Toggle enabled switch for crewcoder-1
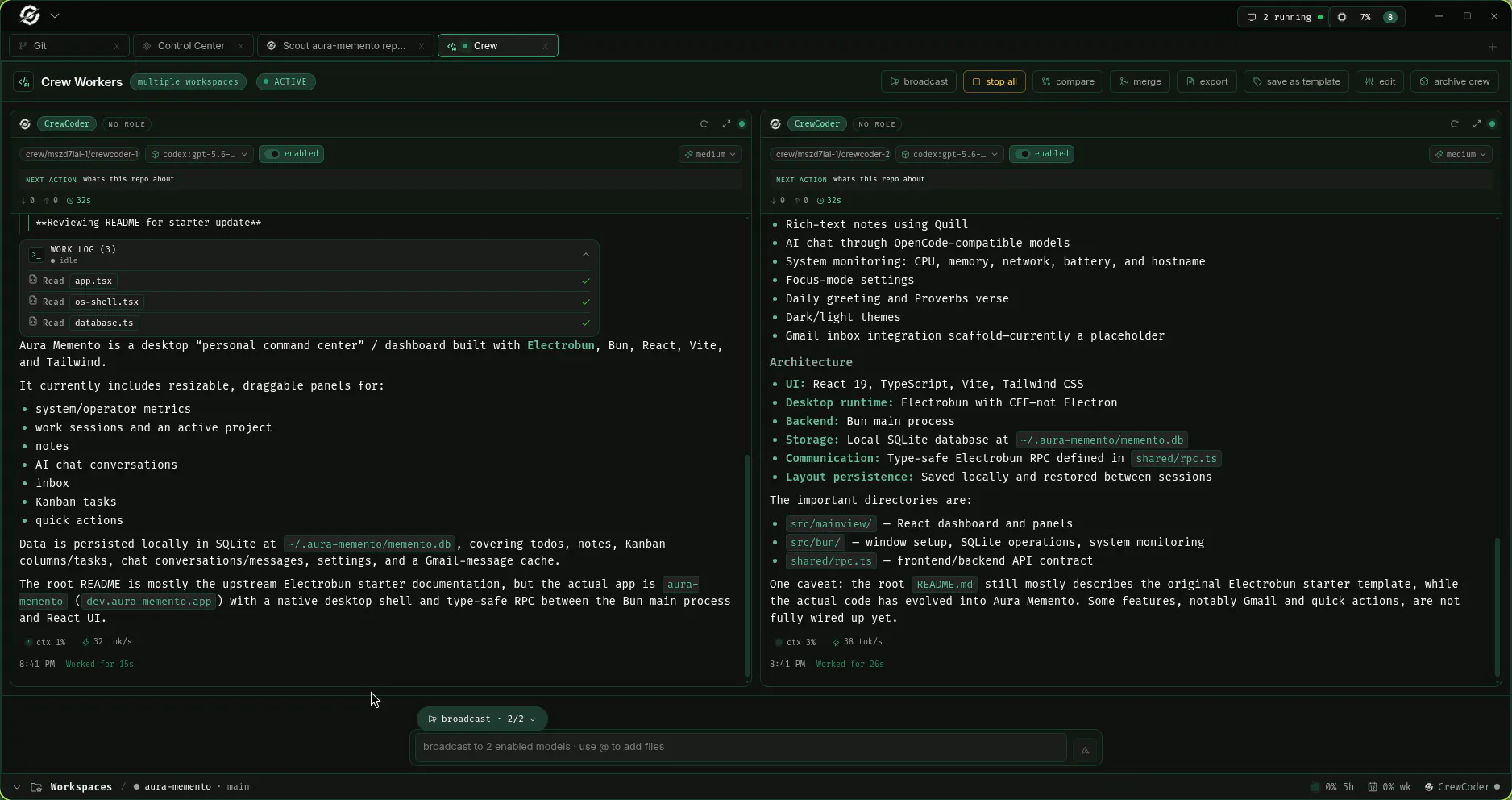 click(x=291, y=154)
